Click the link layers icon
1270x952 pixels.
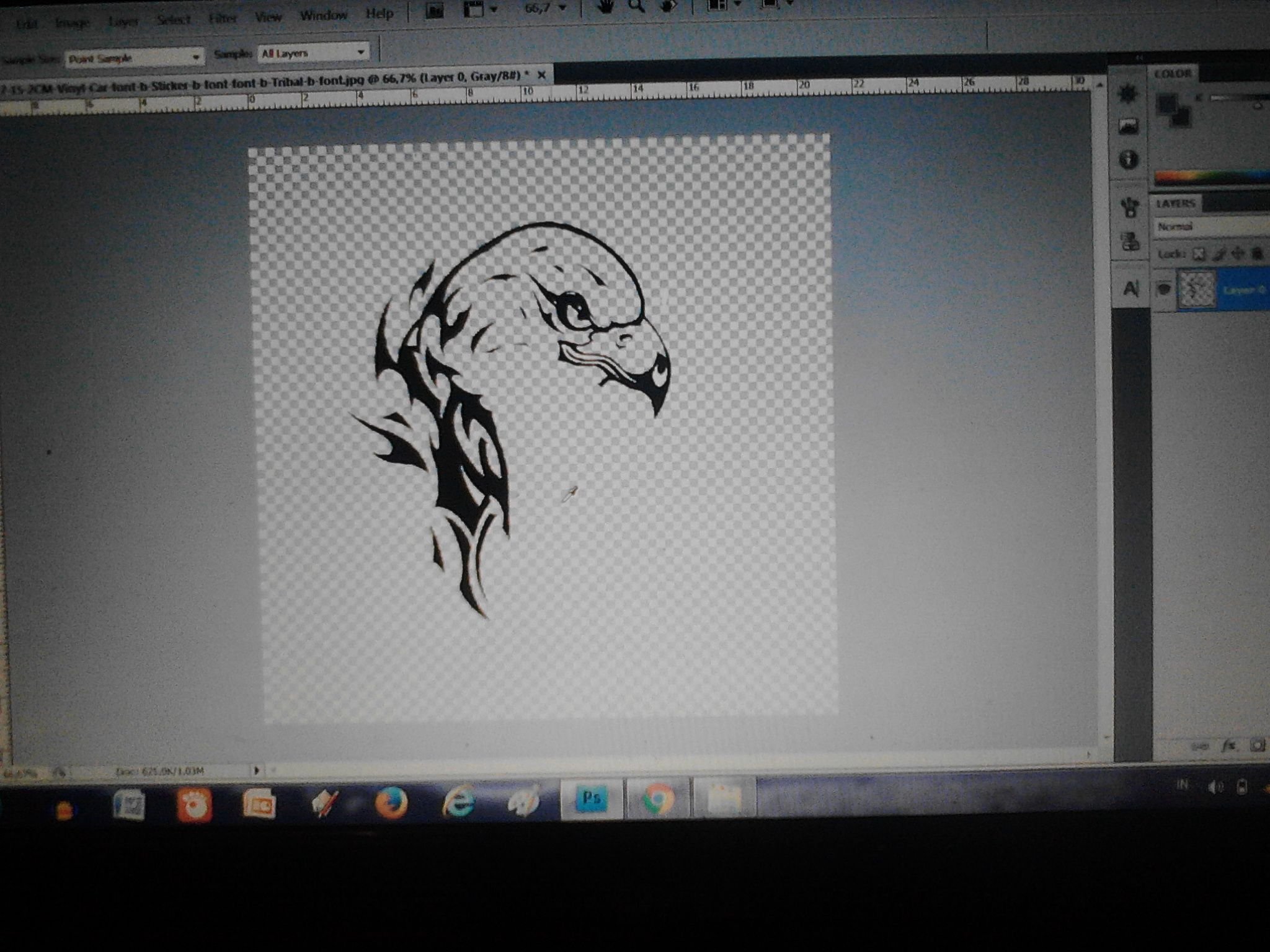[x=1199, y=746]
